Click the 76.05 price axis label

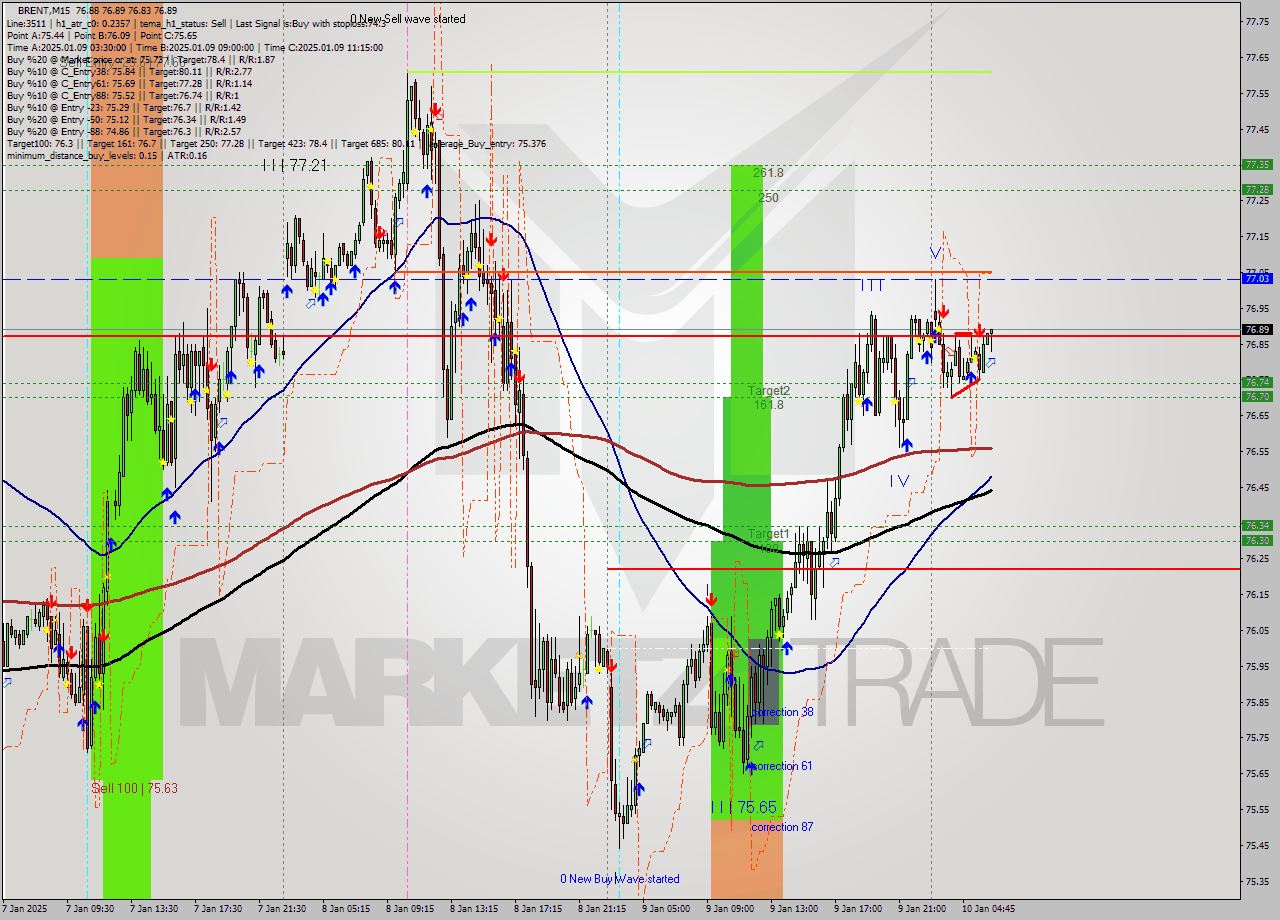click(1257, 630)
